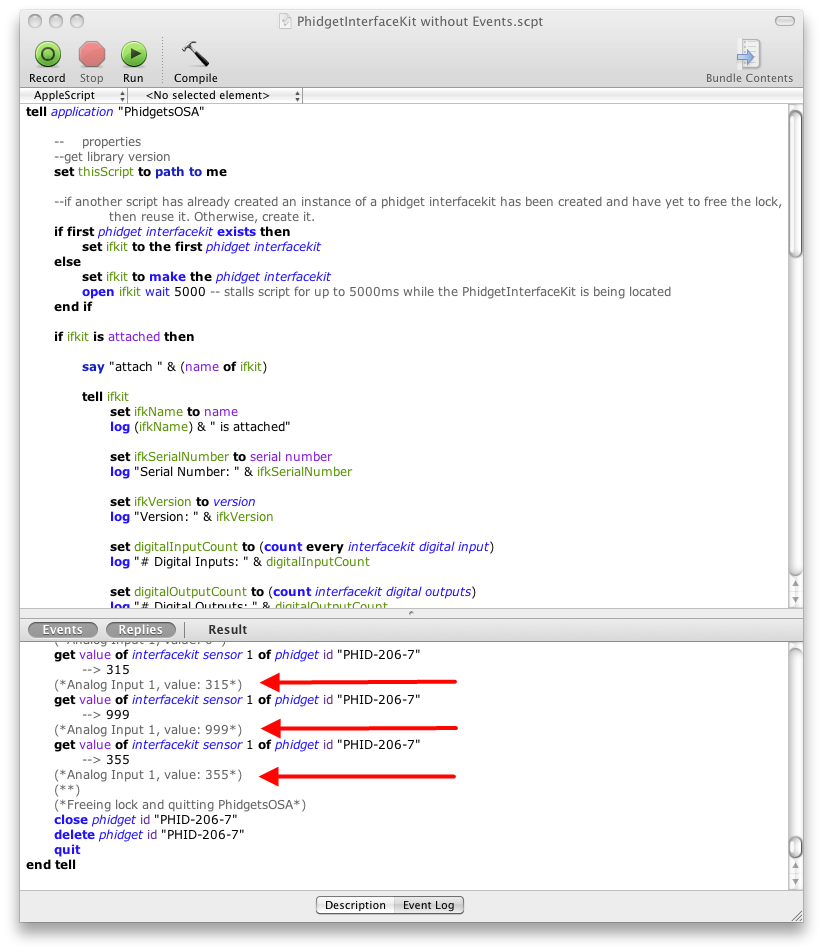Click 'if ifkit is attached then' line

[124, 336]
